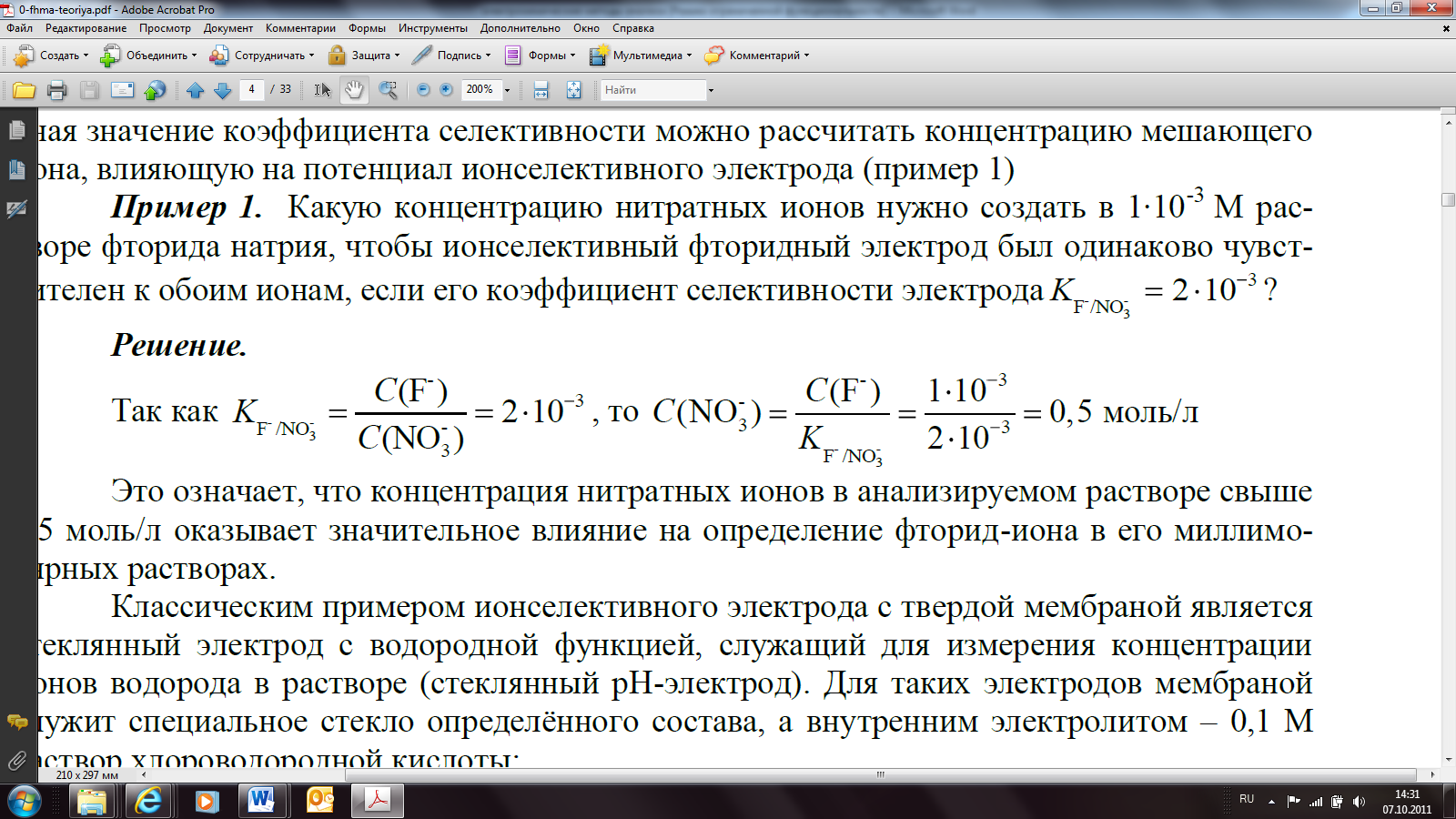Click the Найти search field

pos(652,90)
